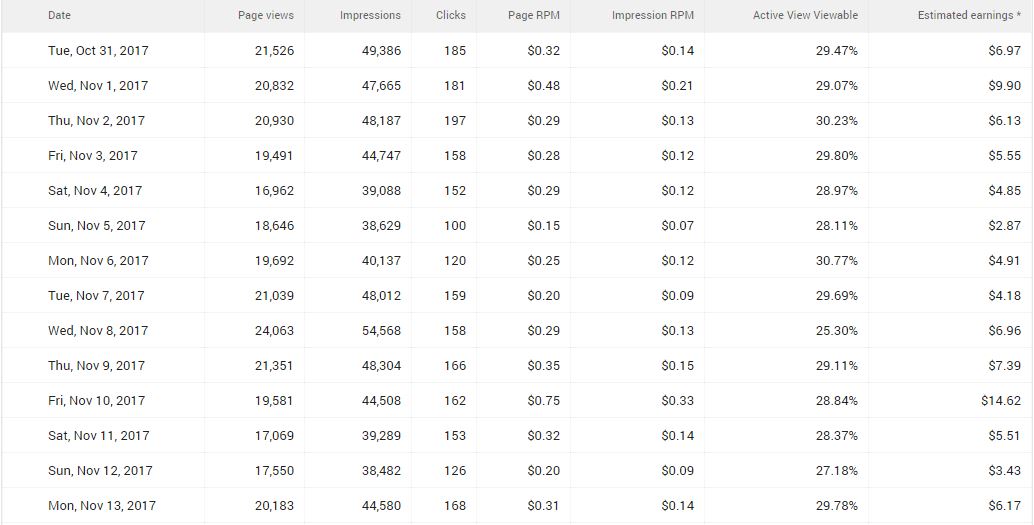Select the Thu, Nov 2, 2017 date cell
This screenshot has width=1034, height=525.
pyautogui.click(x=96, y=121)
